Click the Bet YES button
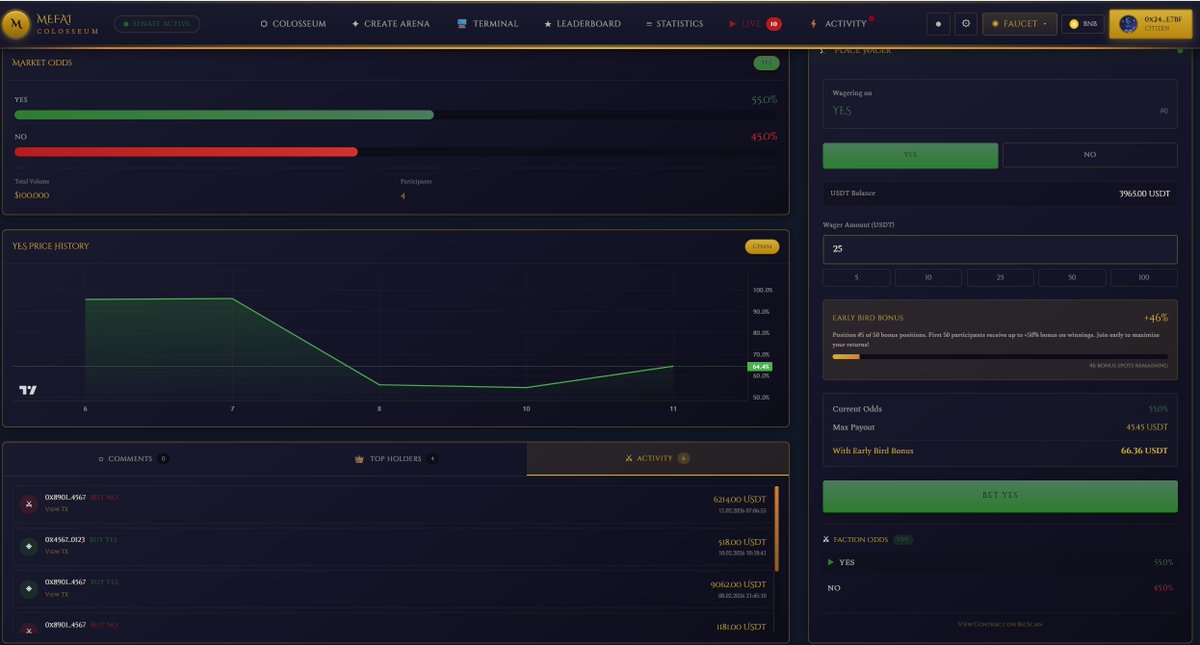 point(1000,496)
